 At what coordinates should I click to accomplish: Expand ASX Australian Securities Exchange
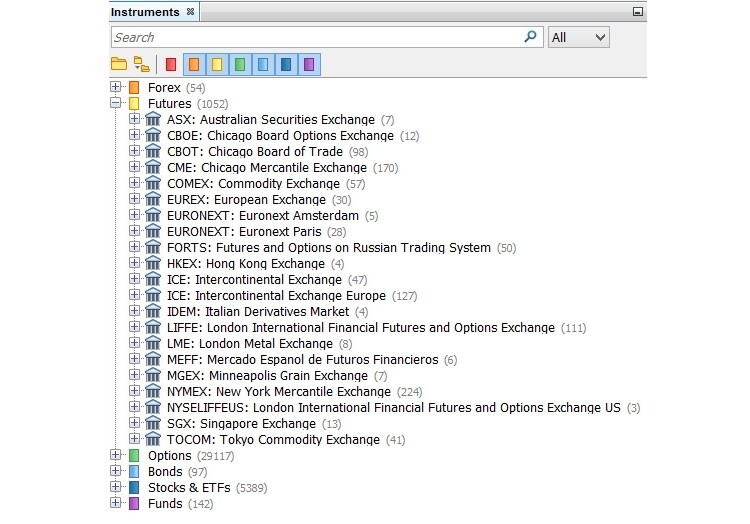coord(134,119)
